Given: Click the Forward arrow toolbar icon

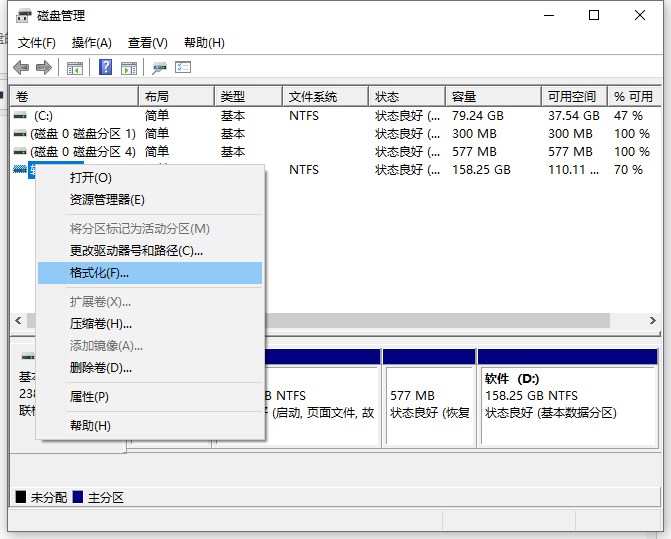Looking at the screenshot, I should click(x=44, y=68).
